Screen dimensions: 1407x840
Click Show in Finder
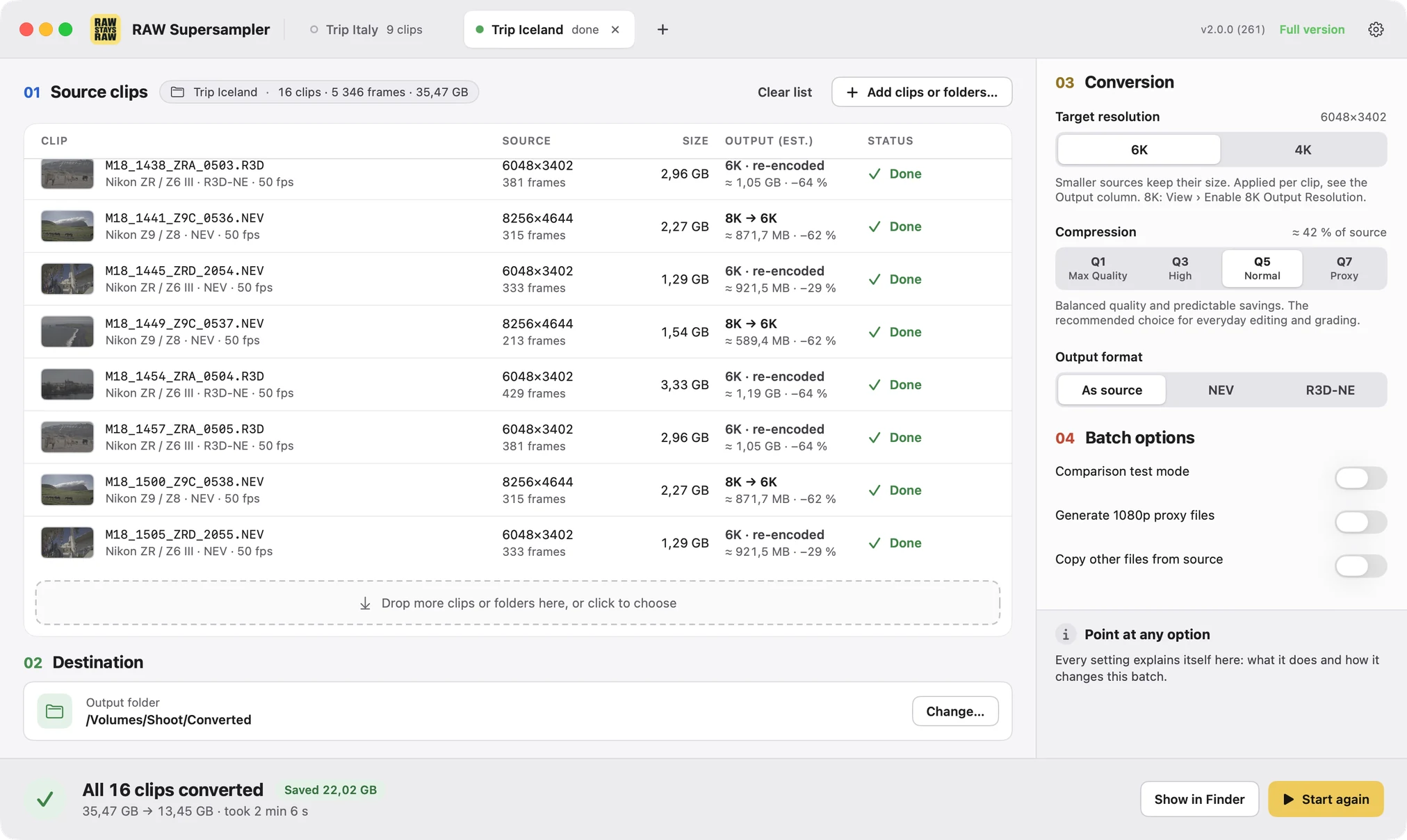1199,799
